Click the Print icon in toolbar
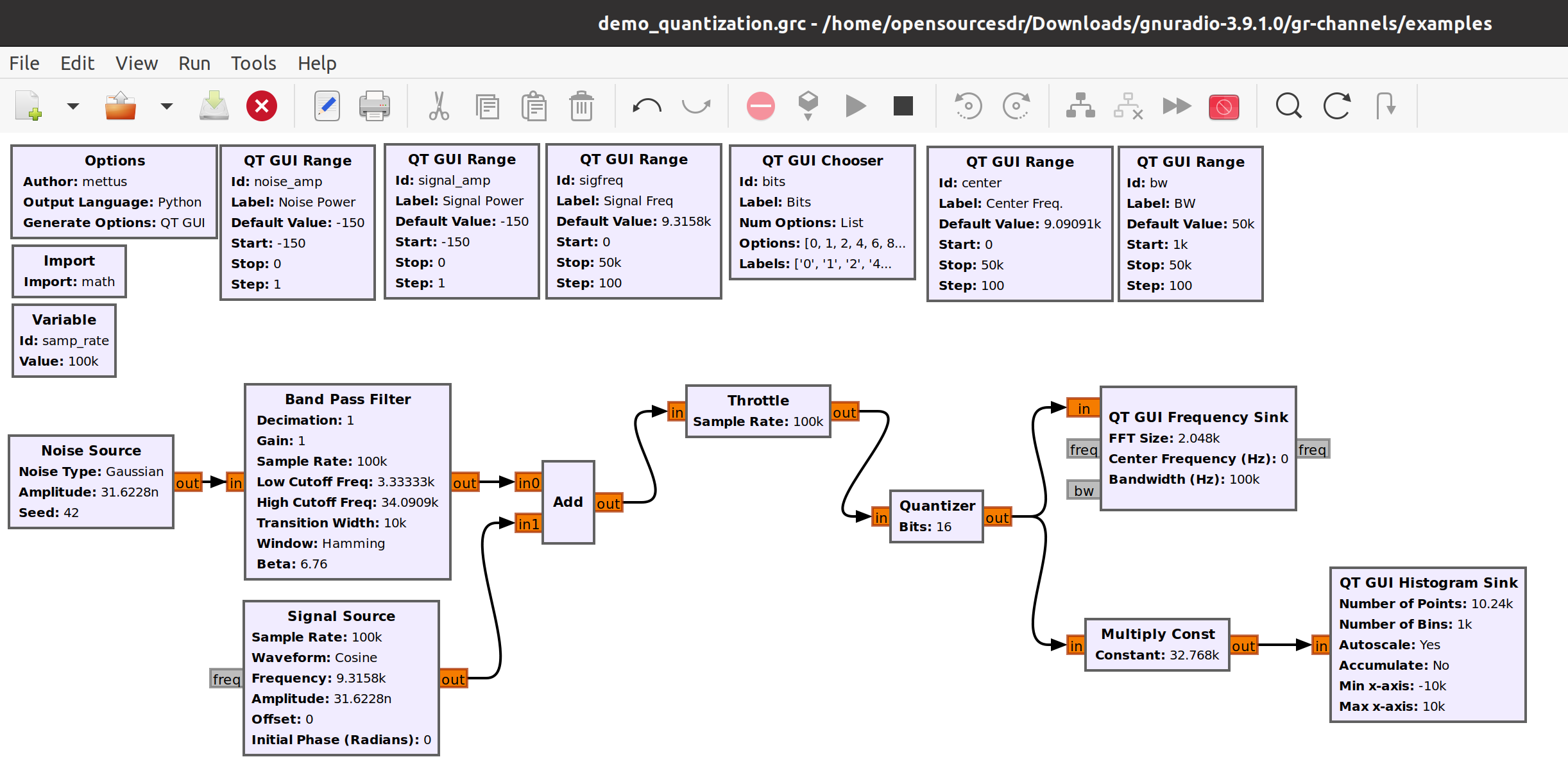The width and height of the screenshot is (1568, 766). (x=375, y=106)
